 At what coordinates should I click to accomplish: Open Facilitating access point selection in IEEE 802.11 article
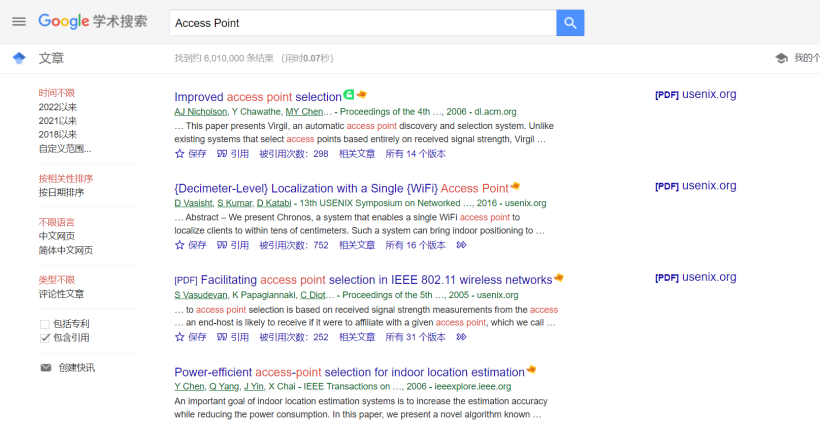(363, 280)
